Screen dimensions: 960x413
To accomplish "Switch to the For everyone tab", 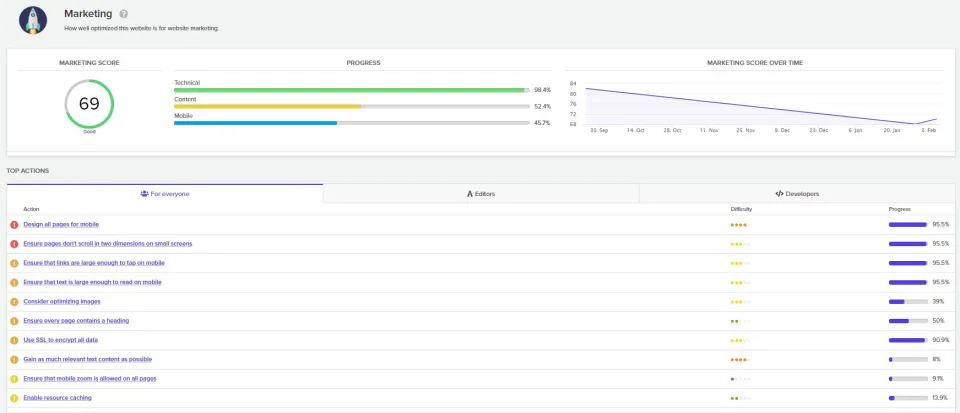I will pos(165,193).
